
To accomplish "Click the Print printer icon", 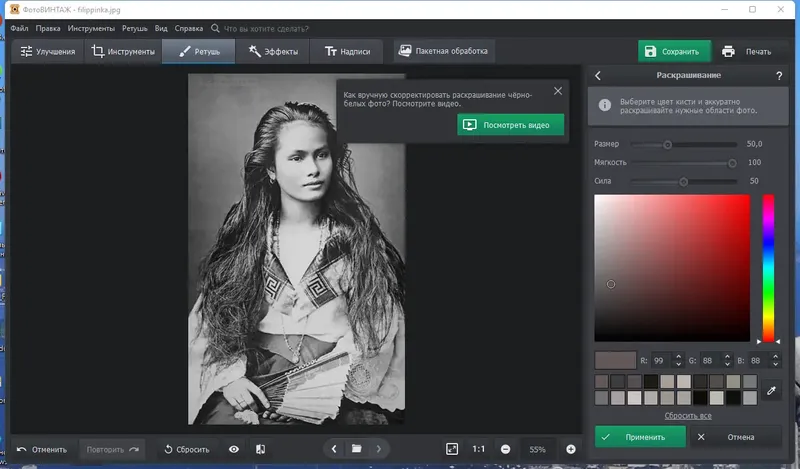I will point(728,52).
